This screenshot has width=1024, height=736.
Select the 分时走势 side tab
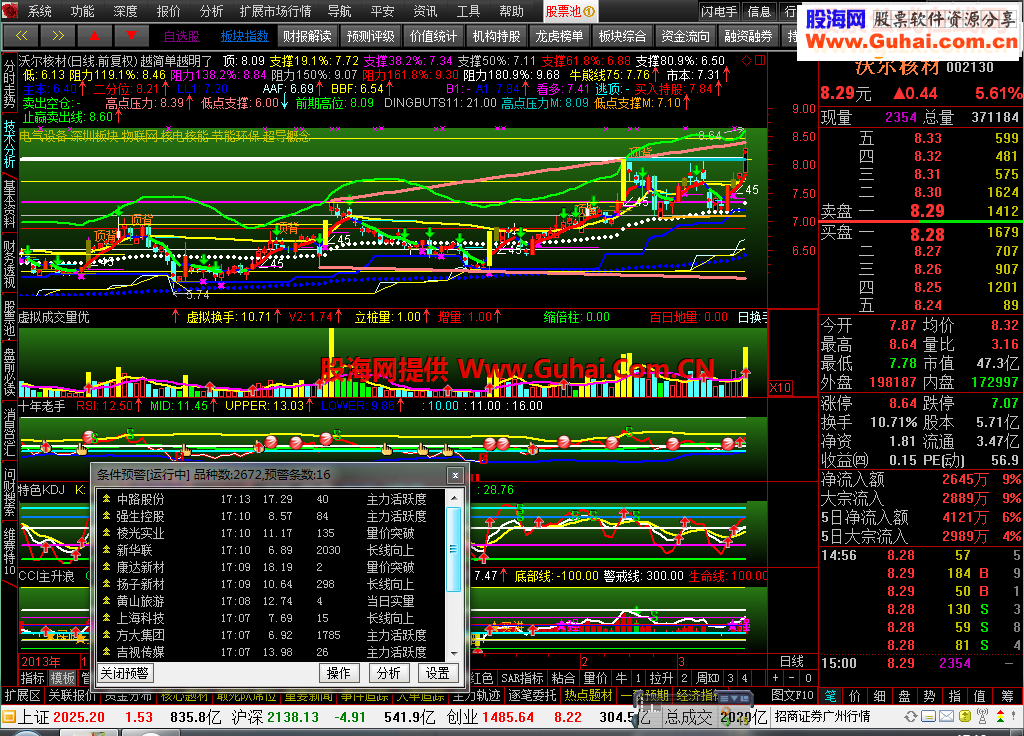[9, 84]
